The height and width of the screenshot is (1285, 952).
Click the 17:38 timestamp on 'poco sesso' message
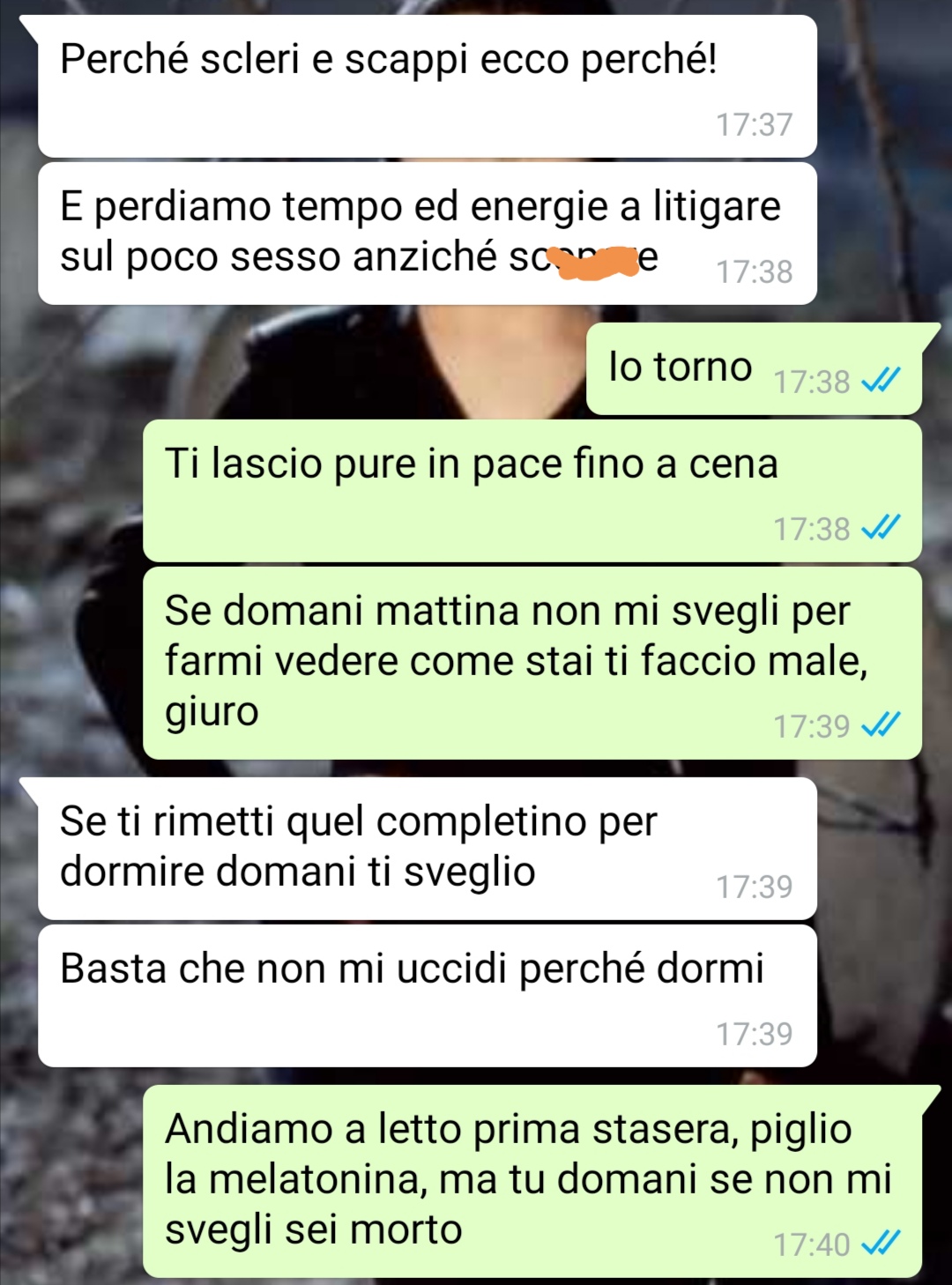[x=755, y=271]
